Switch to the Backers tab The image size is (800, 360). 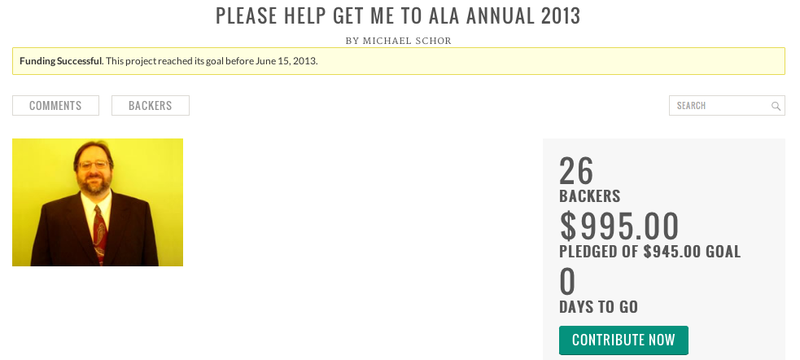(151, 106)
